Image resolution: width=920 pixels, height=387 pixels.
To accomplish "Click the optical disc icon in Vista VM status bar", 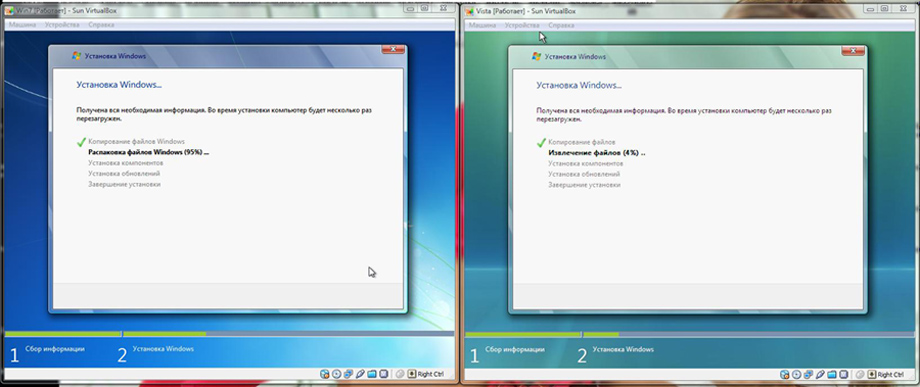I will point(796,374).
